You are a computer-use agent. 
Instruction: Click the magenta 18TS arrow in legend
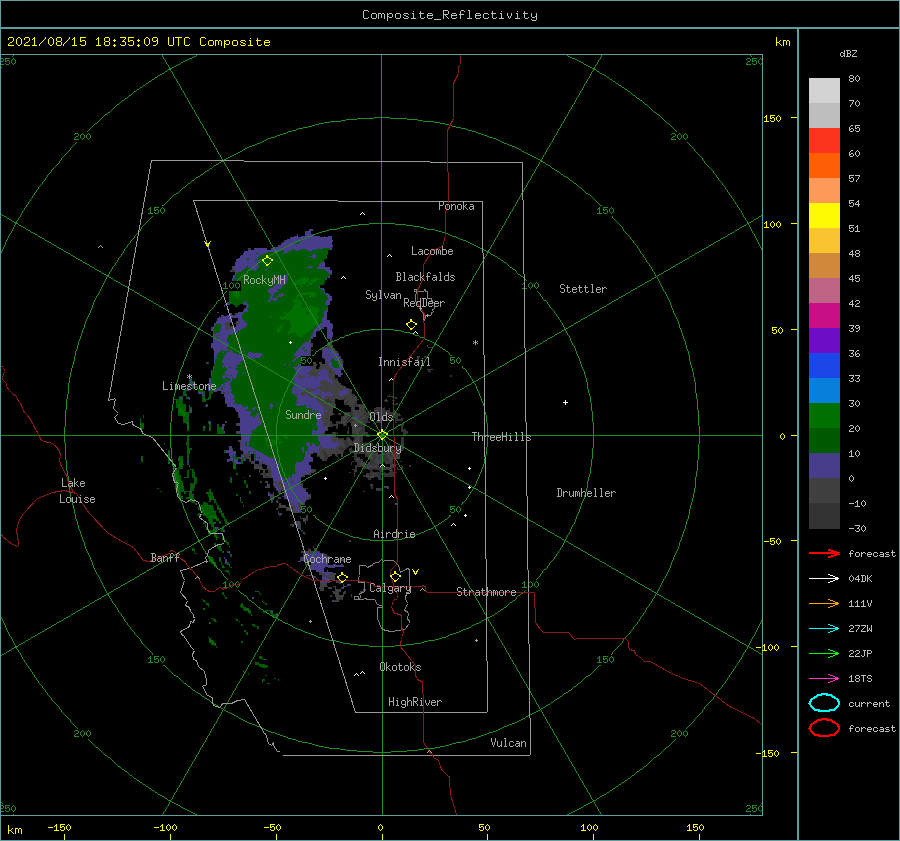(x=824, y=679)
